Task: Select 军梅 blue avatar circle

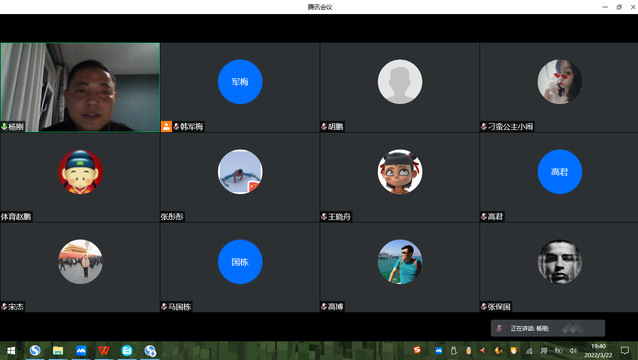Action: (240, 82)
